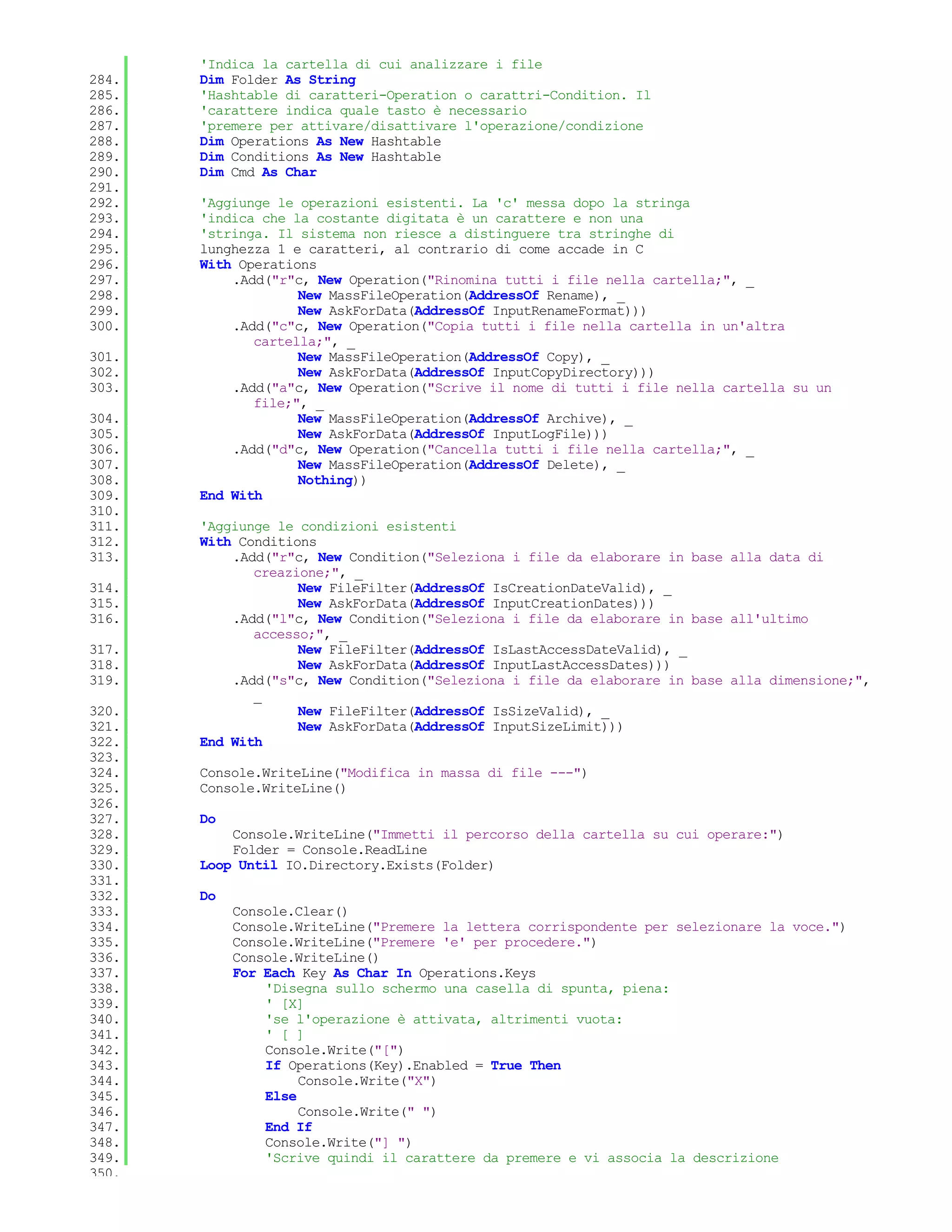Click comment "' [X]" on line 339
The height and width of the screenshot is (1232, 952).
click(x=285, y=1004)
